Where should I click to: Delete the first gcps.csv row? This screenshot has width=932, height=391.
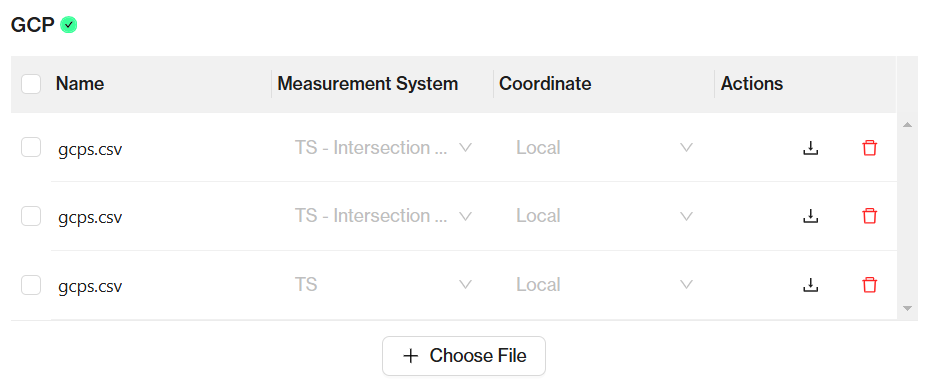[869, 148]
